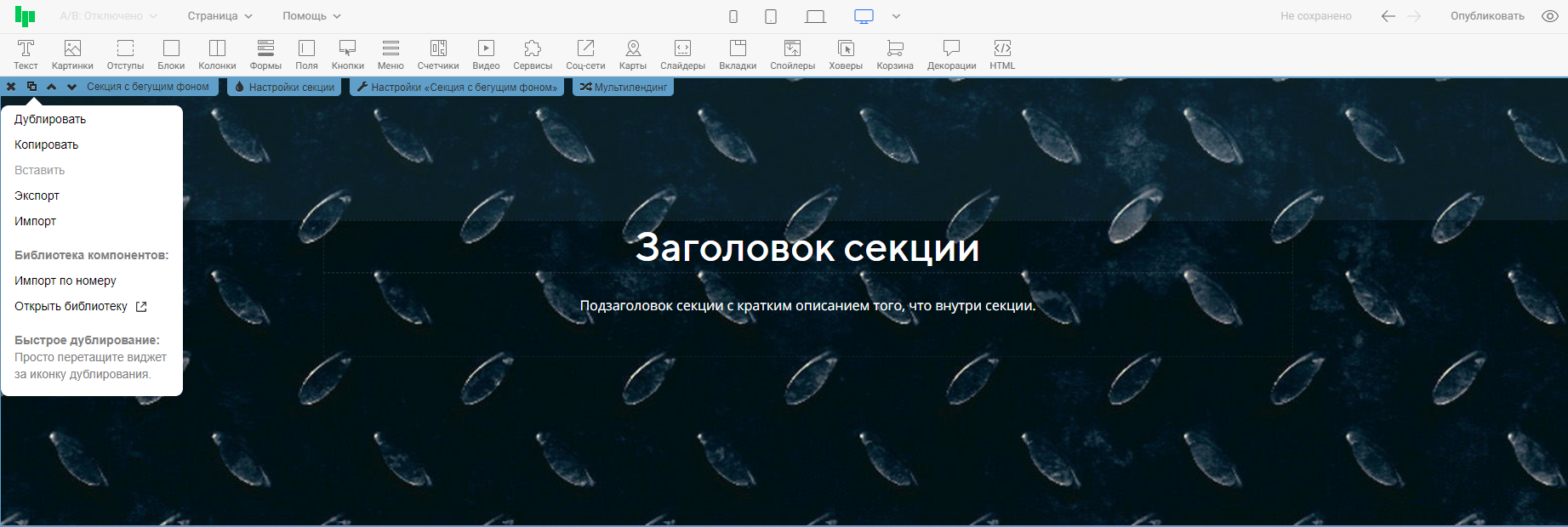The image size is (1568, 527).
Task: Choose the Колонки columns widget
Action: point(217,54)
